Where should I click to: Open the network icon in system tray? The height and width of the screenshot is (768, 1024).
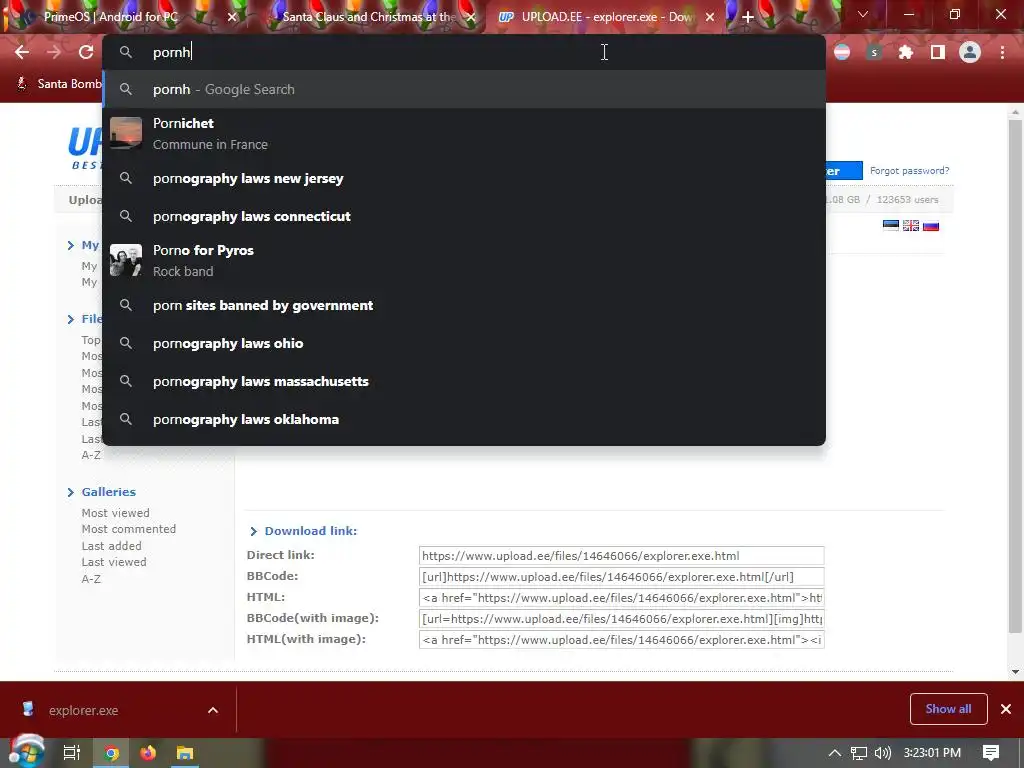tap(859, 753)
